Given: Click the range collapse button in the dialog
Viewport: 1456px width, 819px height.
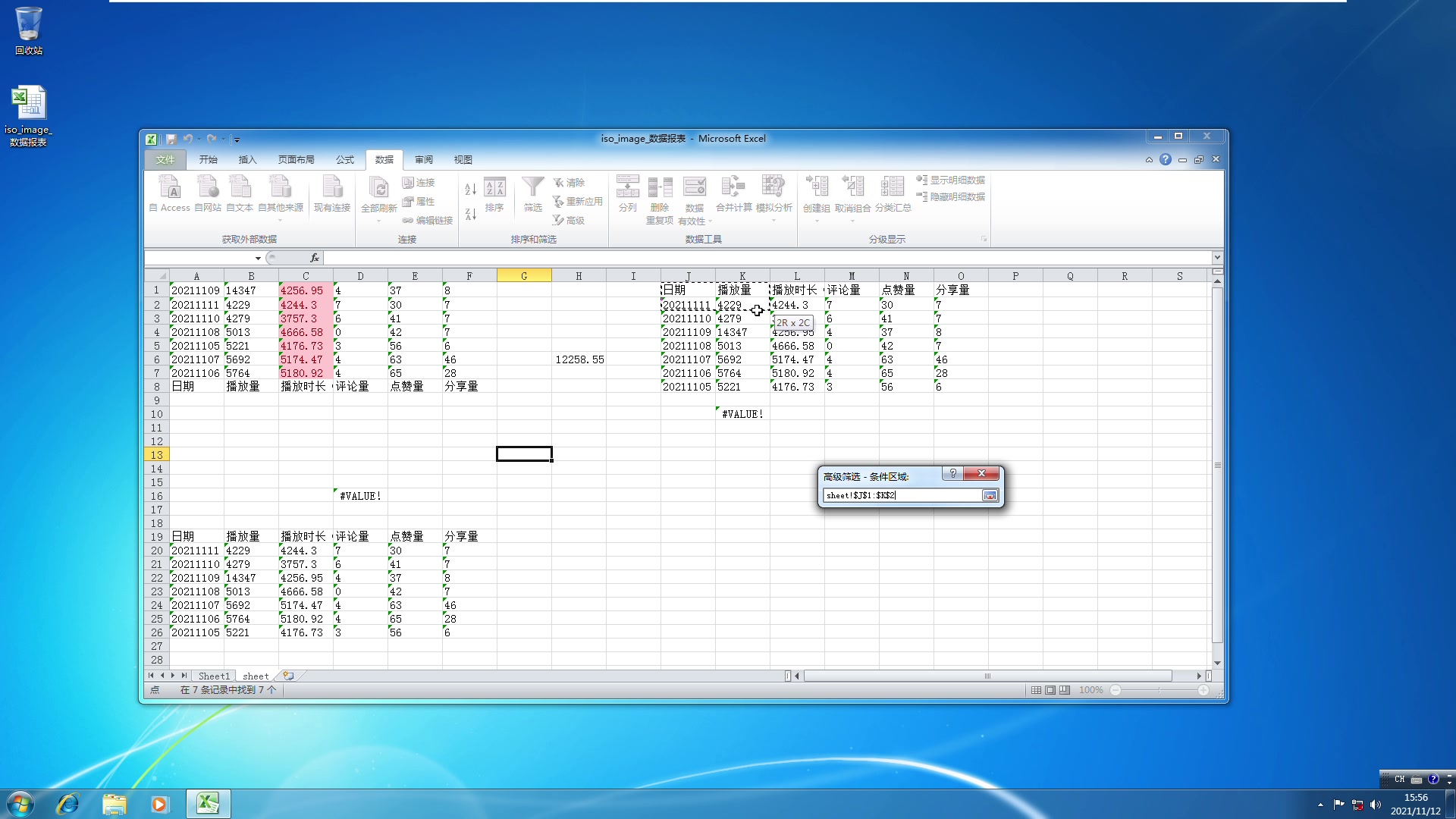Looking at the screenshot, I should [x=990, y=495].
